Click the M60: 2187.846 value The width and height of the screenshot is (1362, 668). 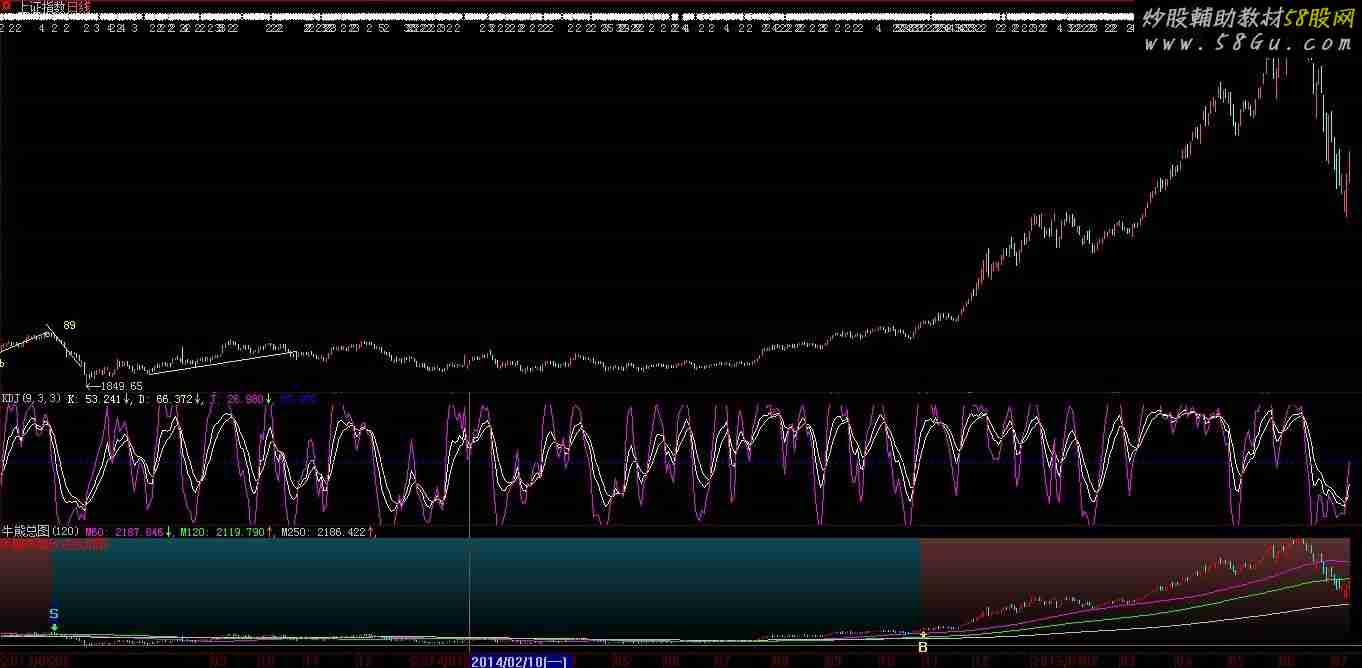pos(129,532)
